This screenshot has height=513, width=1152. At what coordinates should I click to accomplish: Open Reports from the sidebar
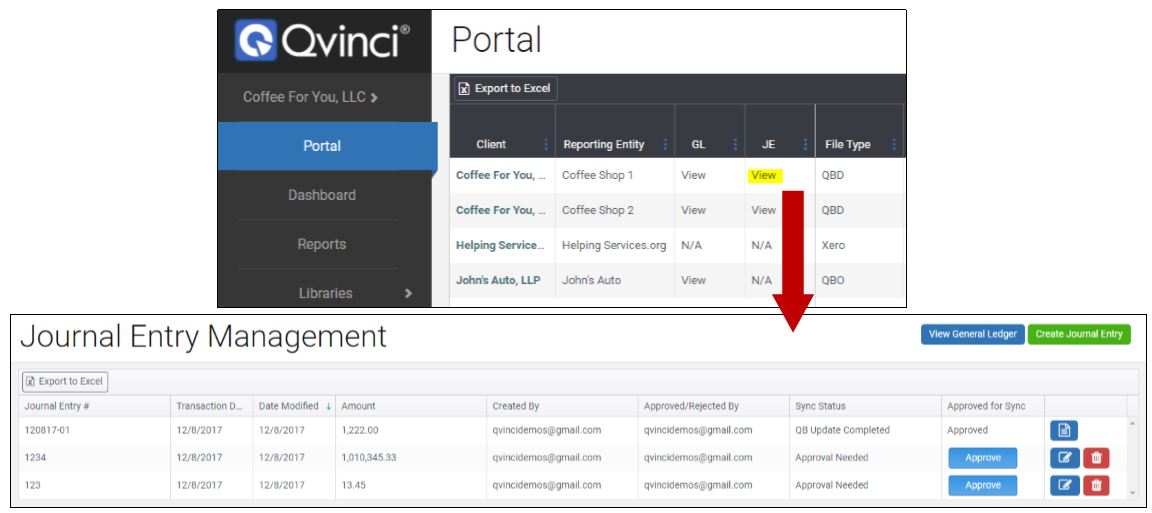point(322,244)
